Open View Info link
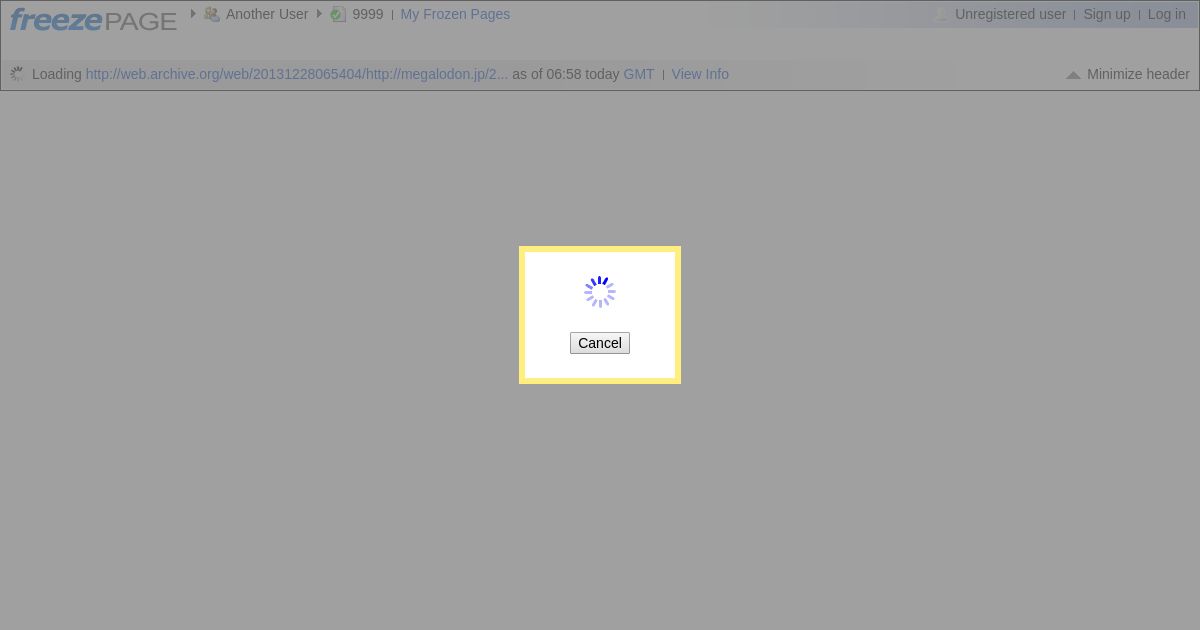The width and height of the screenshot is (1200, 630). point(700,74)
